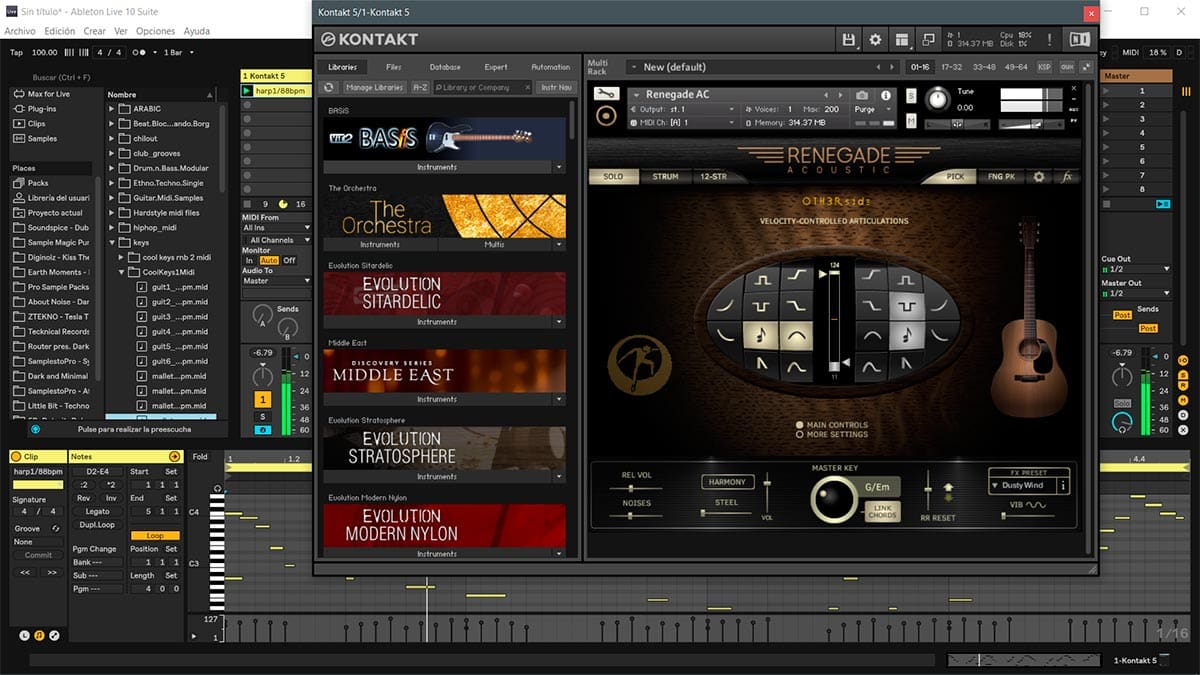This screenshot has width=1200, height=675.
Task: Switch to Files tab in Kontakt browser
Action: coord(393,67)
